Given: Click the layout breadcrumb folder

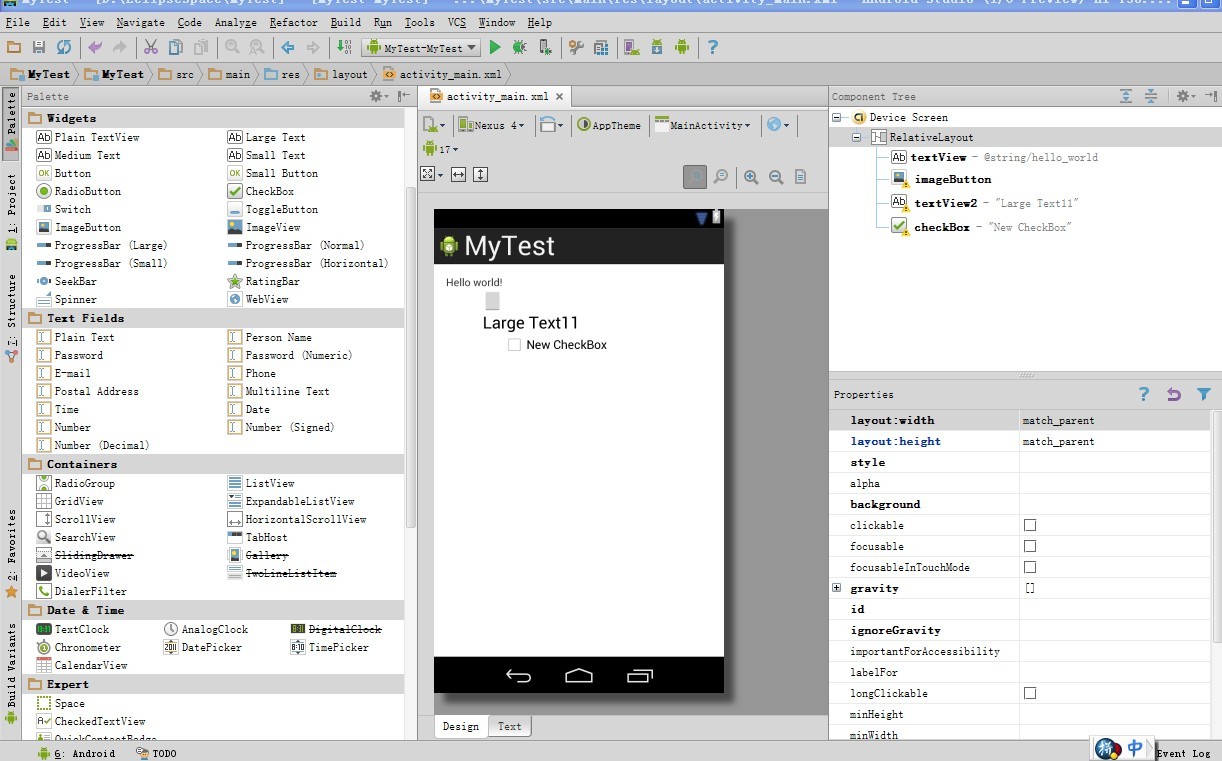Looking at the screenshot, I should [341, 74].
